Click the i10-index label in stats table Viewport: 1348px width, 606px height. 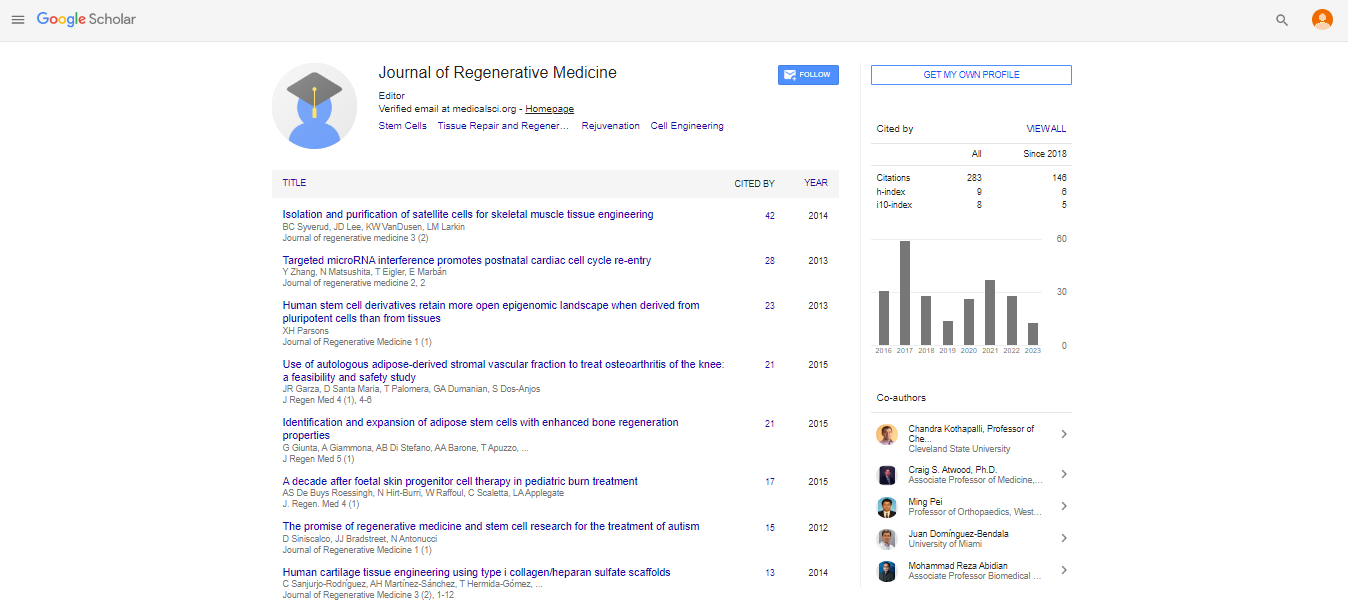pyautogui.click(x=894, y=205)
